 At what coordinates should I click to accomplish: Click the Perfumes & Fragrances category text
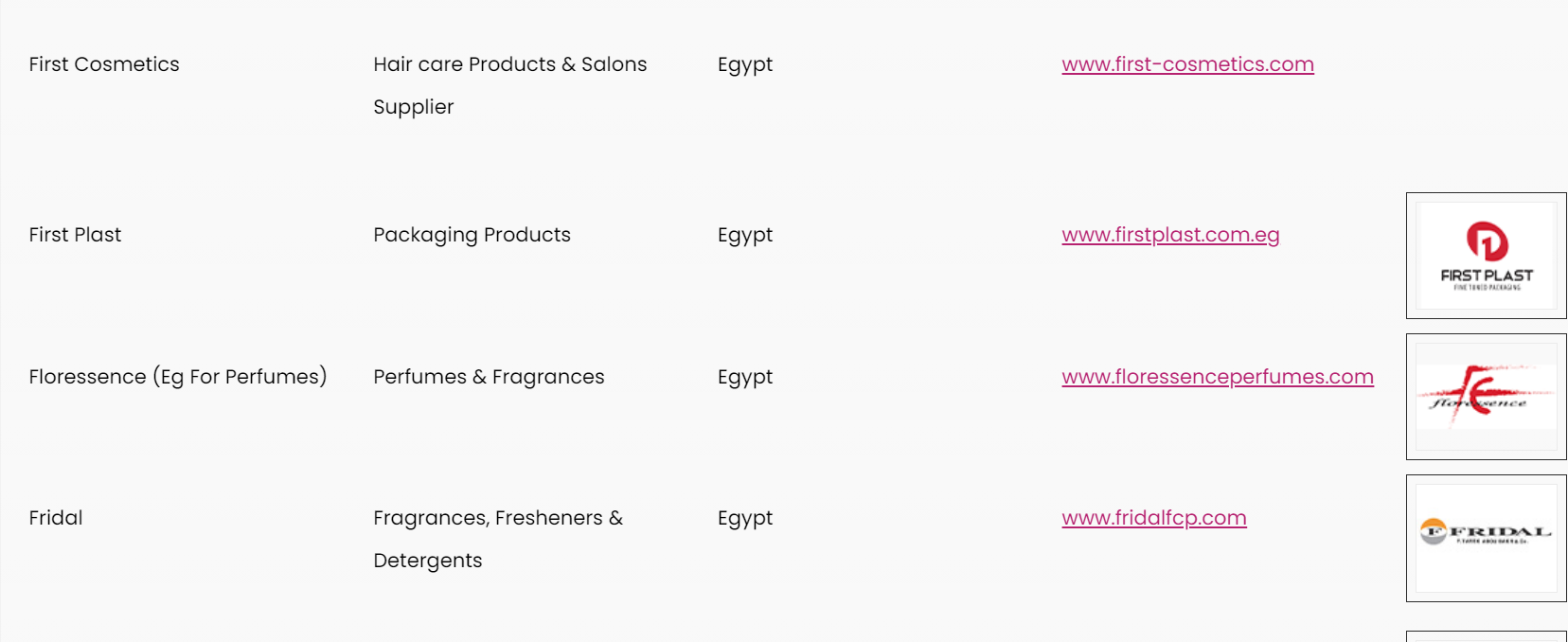(x=489, y=377)
